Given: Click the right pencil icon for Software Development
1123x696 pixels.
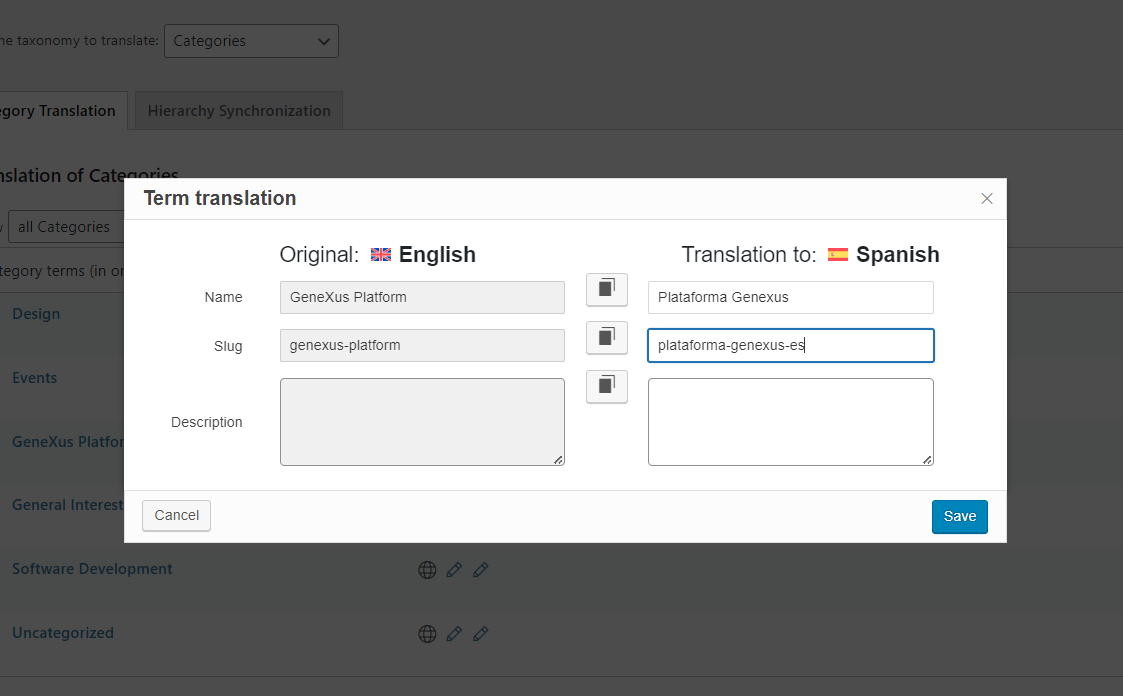Looking at the screenshot, I should pyautogui.click(x=481, y=570).
